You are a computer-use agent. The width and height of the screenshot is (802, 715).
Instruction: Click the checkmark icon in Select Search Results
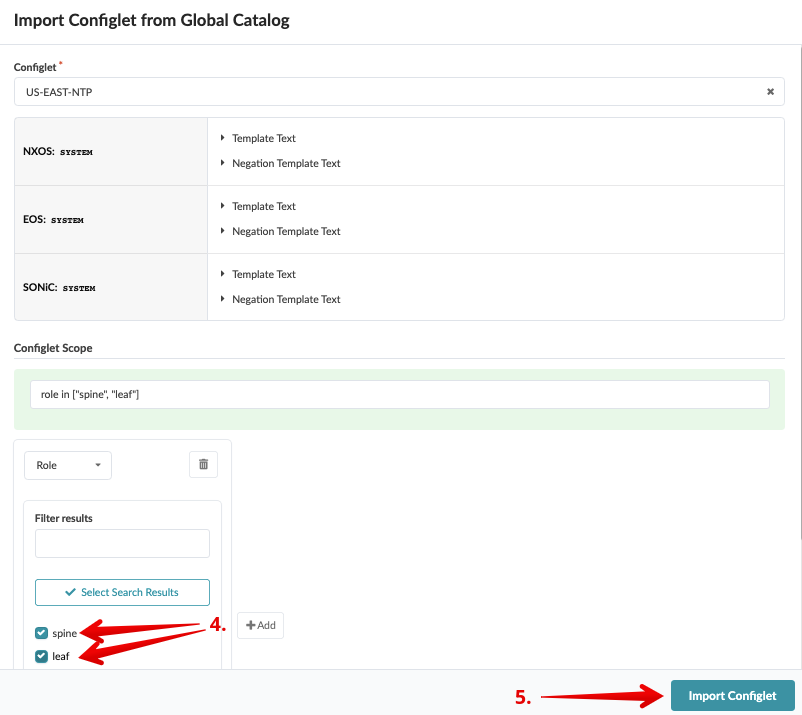point(69,592)
